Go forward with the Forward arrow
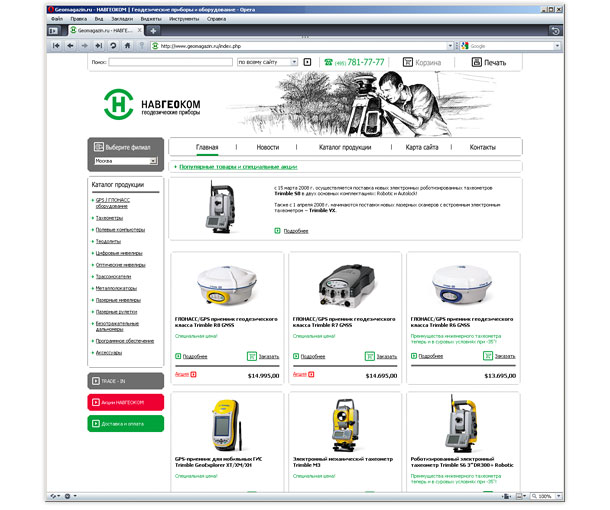The height and width of the screenshot is (510, 610). (84, 46)
